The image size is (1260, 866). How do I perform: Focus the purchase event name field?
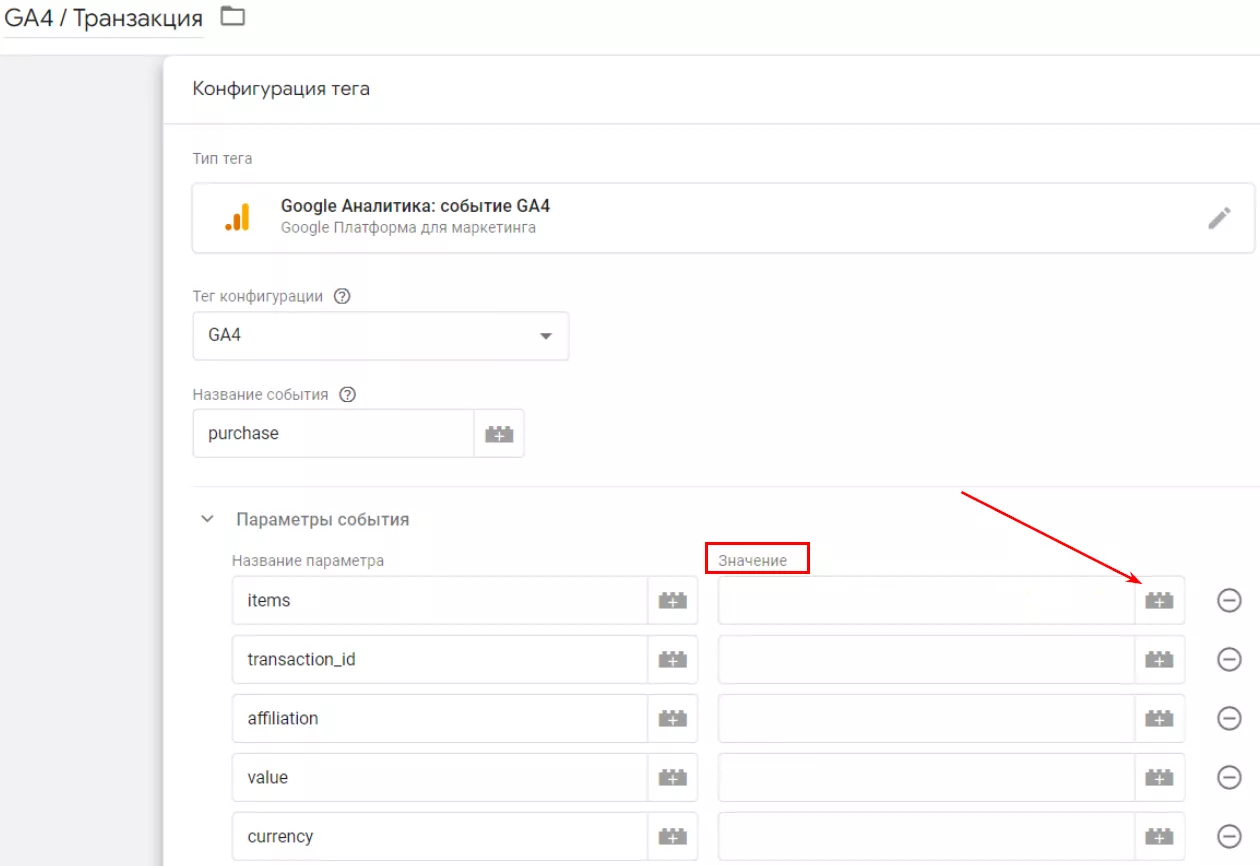click(x=333, y=433)
